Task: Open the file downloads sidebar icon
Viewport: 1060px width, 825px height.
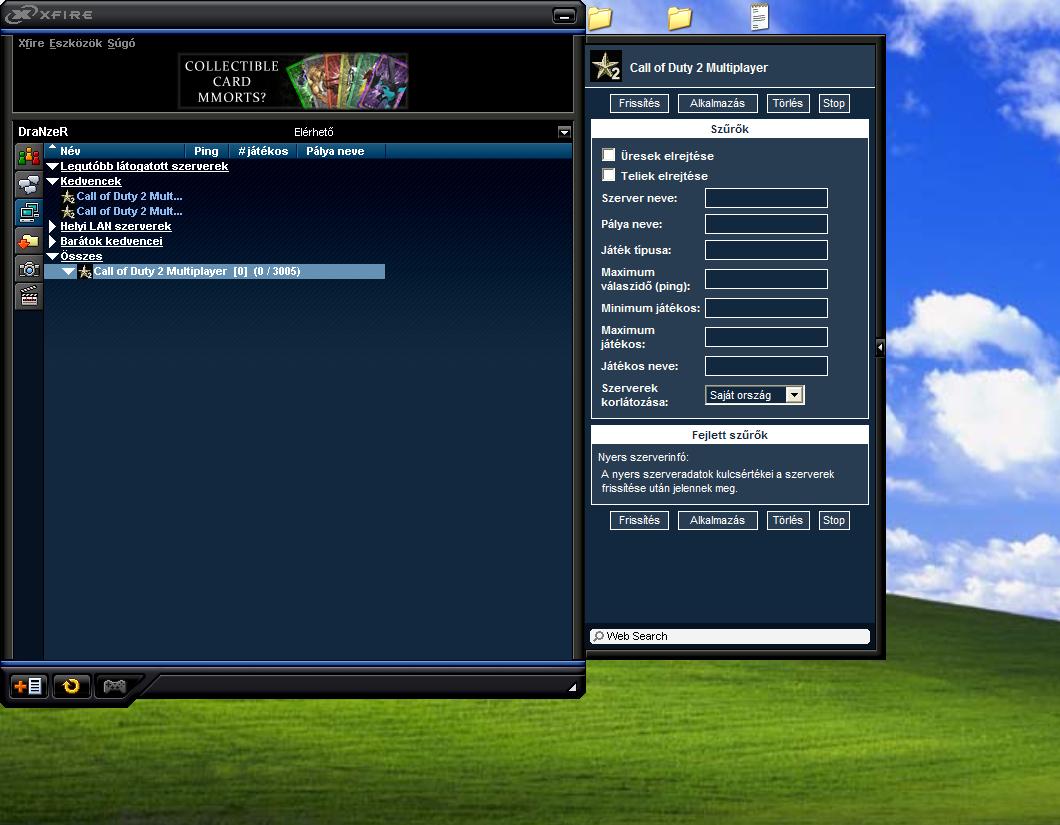Action: click(x=28, y=241)
